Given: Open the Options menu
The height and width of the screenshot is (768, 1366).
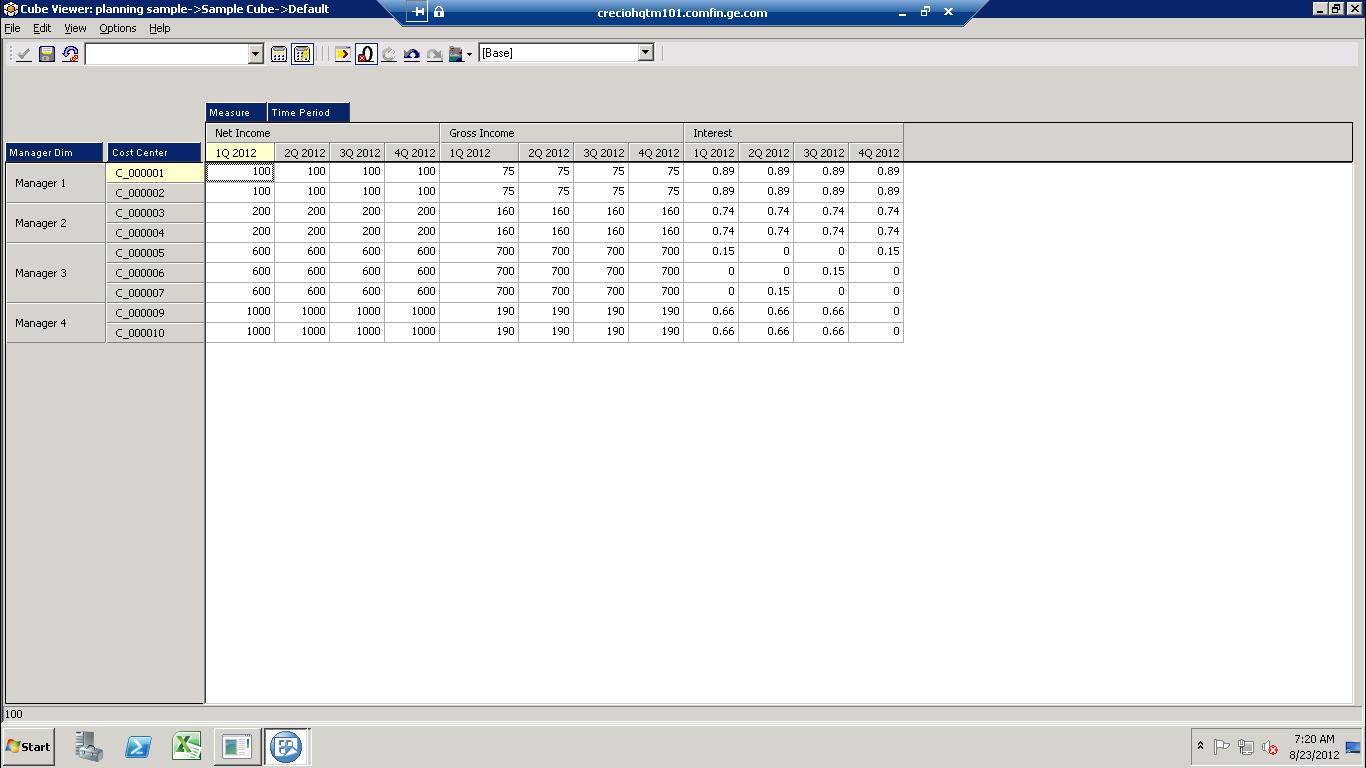Looking at the screenshot, I should coord(118,28).
